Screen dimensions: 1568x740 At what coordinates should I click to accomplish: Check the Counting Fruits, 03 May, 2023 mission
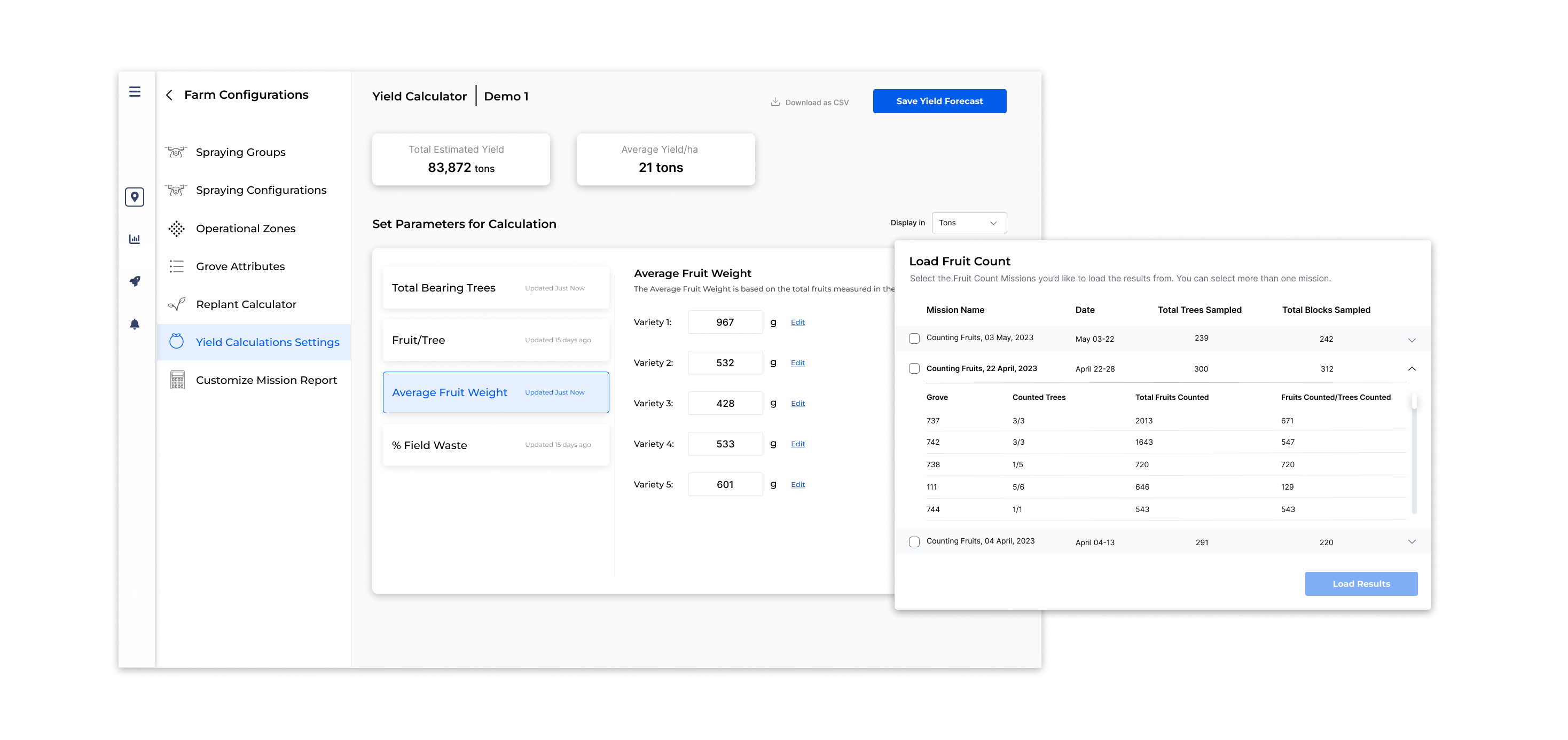(914, 338)
